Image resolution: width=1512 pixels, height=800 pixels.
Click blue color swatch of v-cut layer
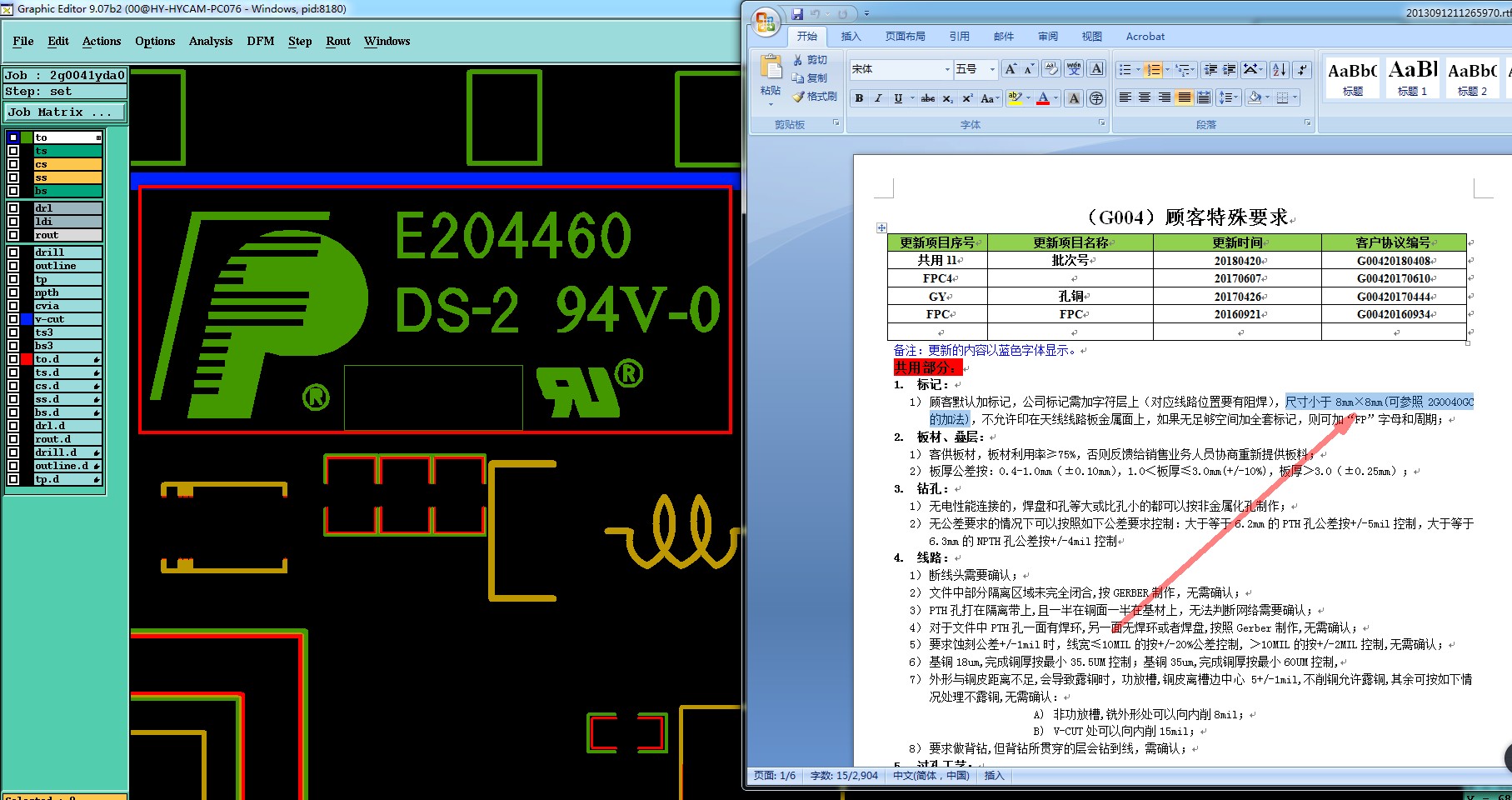pos(27,319)
